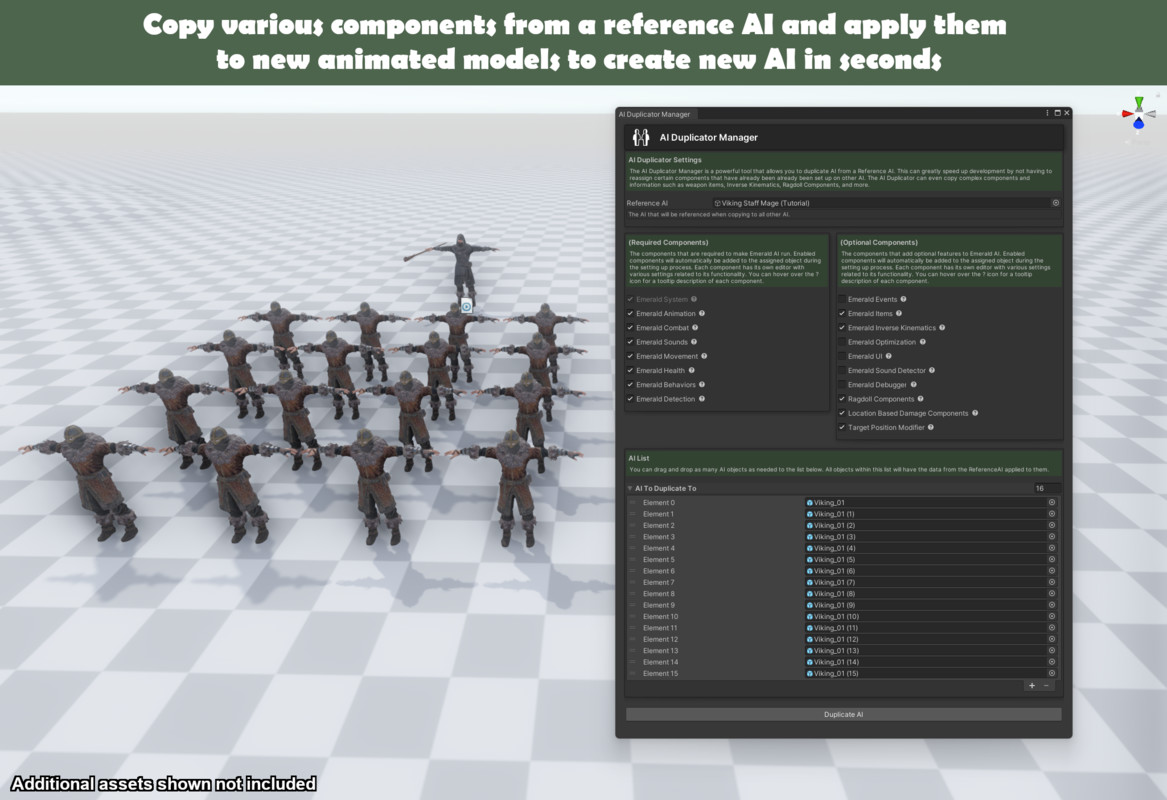Open object picker for Element 0 row
This screenshot has height=800, width=1167.
[1051, 503]
